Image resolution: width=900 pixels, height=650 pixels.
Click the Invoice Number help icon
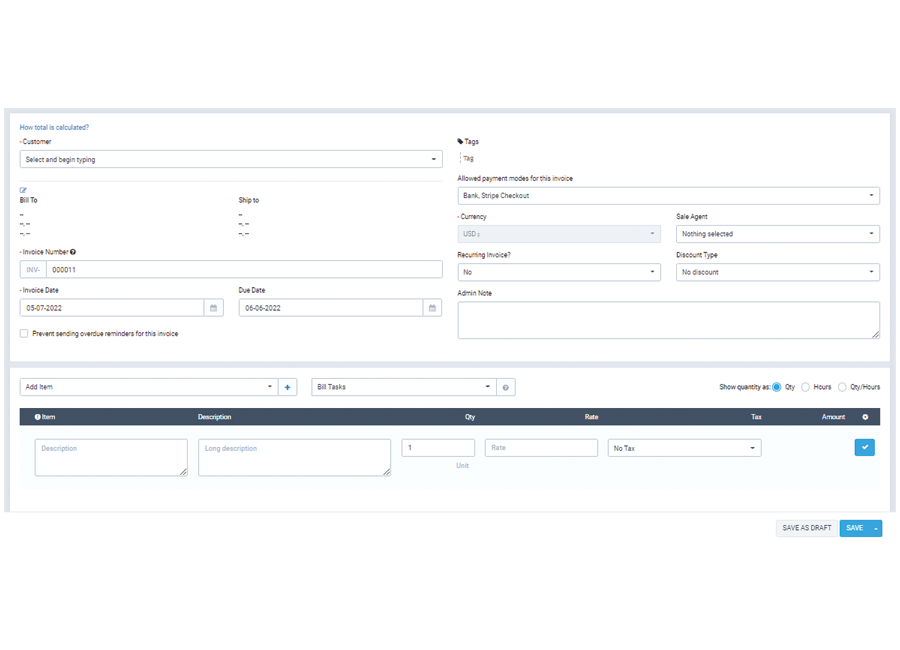(73, 252)
